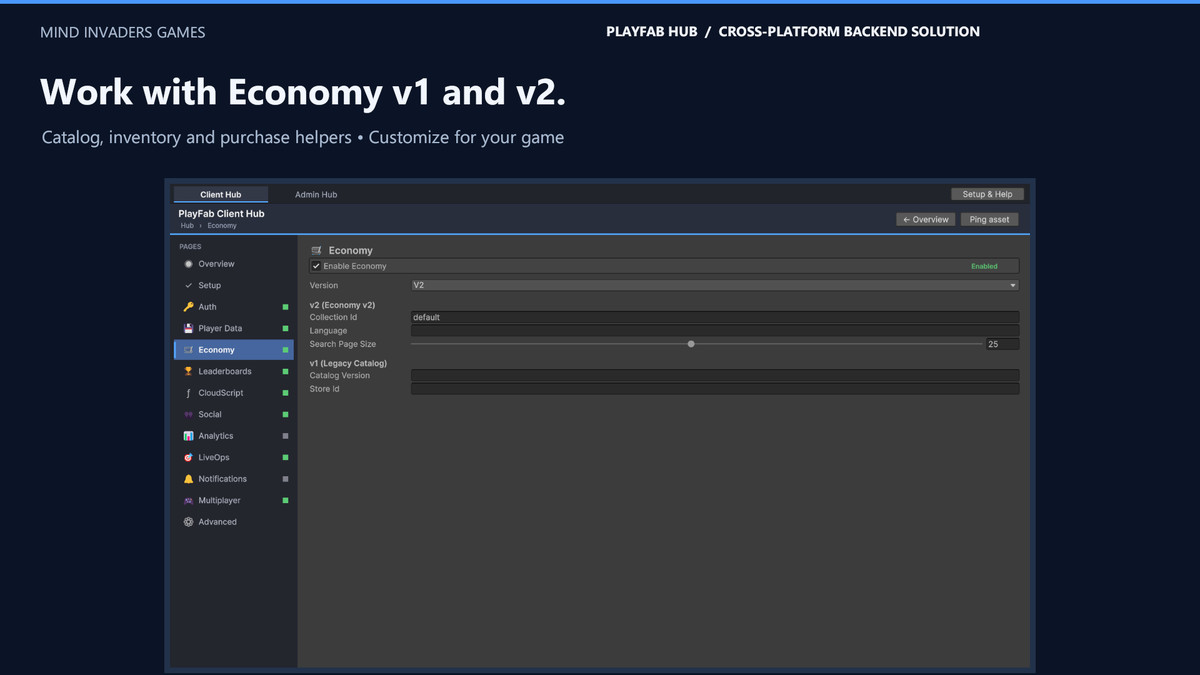1200x675 pixels.
Task: Open Leaderboards via trophy icon
Action: click(x=188, y=371)
